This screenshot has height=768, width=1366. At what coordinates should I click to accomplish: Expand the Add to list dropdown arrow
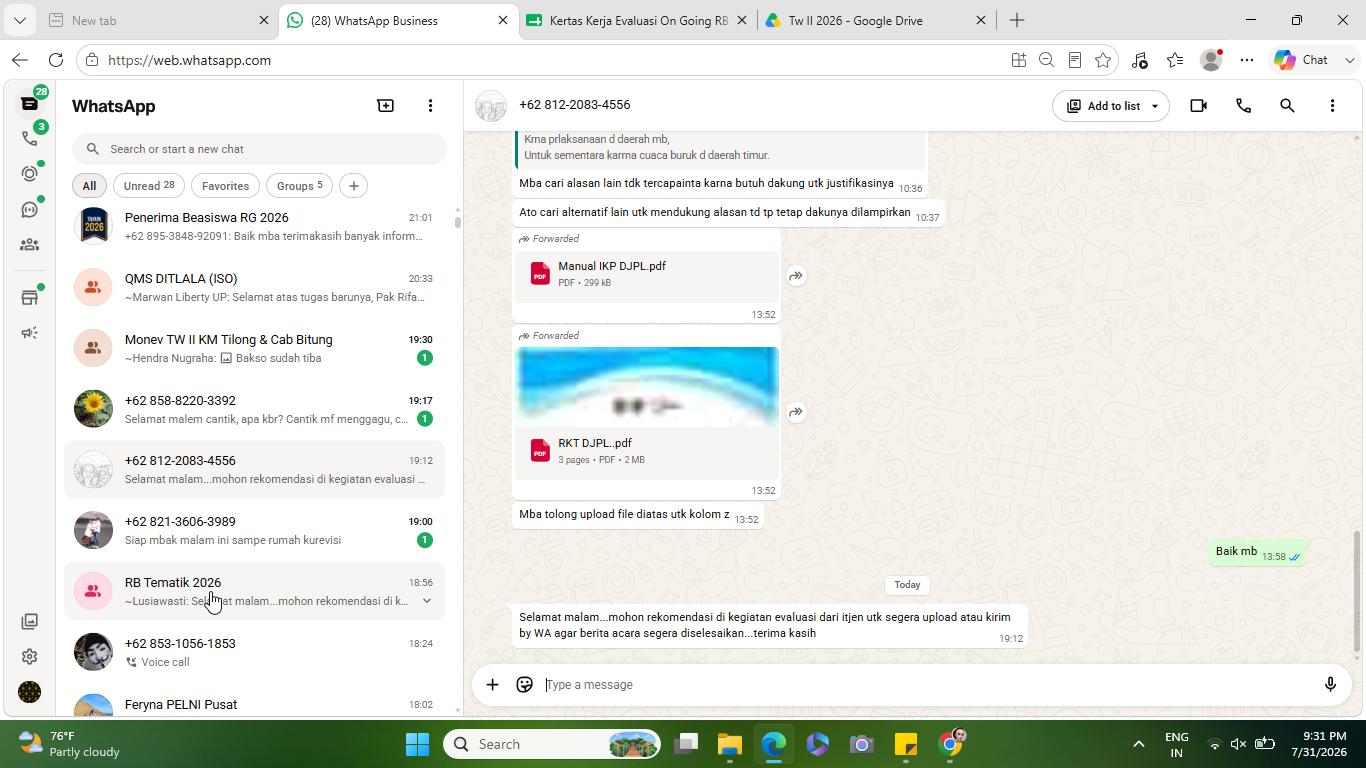(x=1155, y=106)
